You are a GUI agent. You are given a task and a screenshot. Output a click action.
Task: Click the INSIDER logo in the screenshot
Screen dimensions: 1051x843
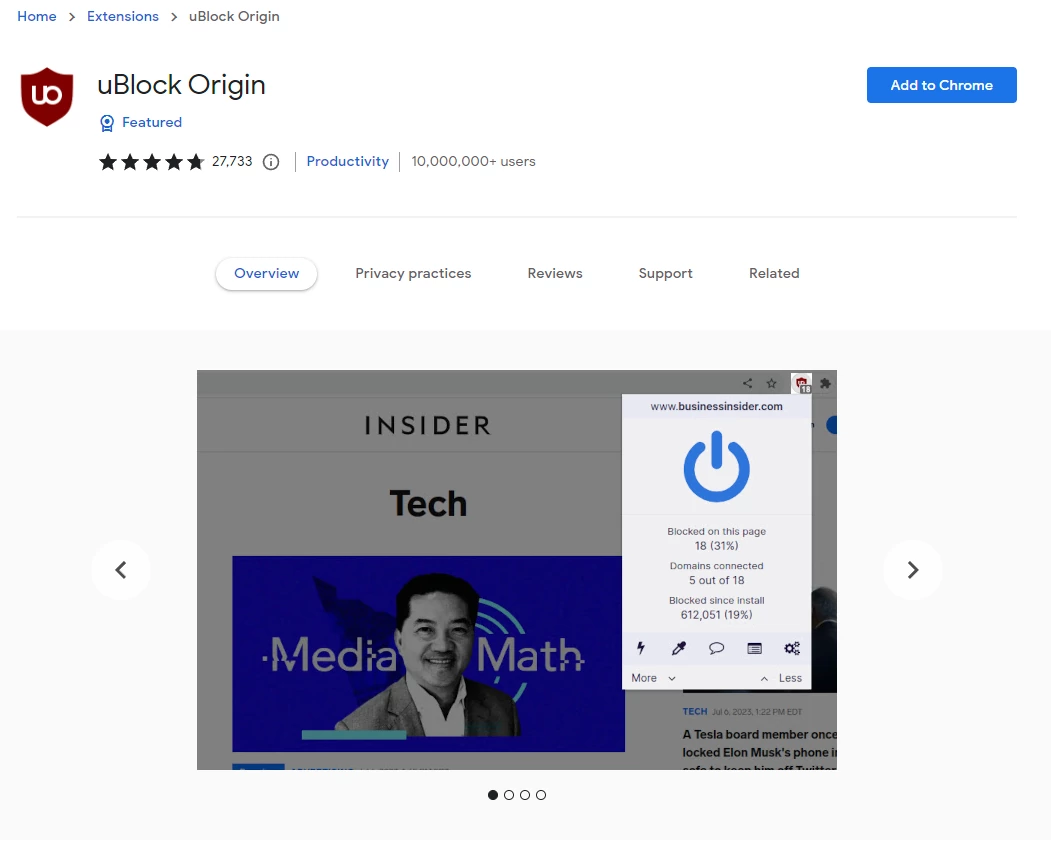[428, 426]
